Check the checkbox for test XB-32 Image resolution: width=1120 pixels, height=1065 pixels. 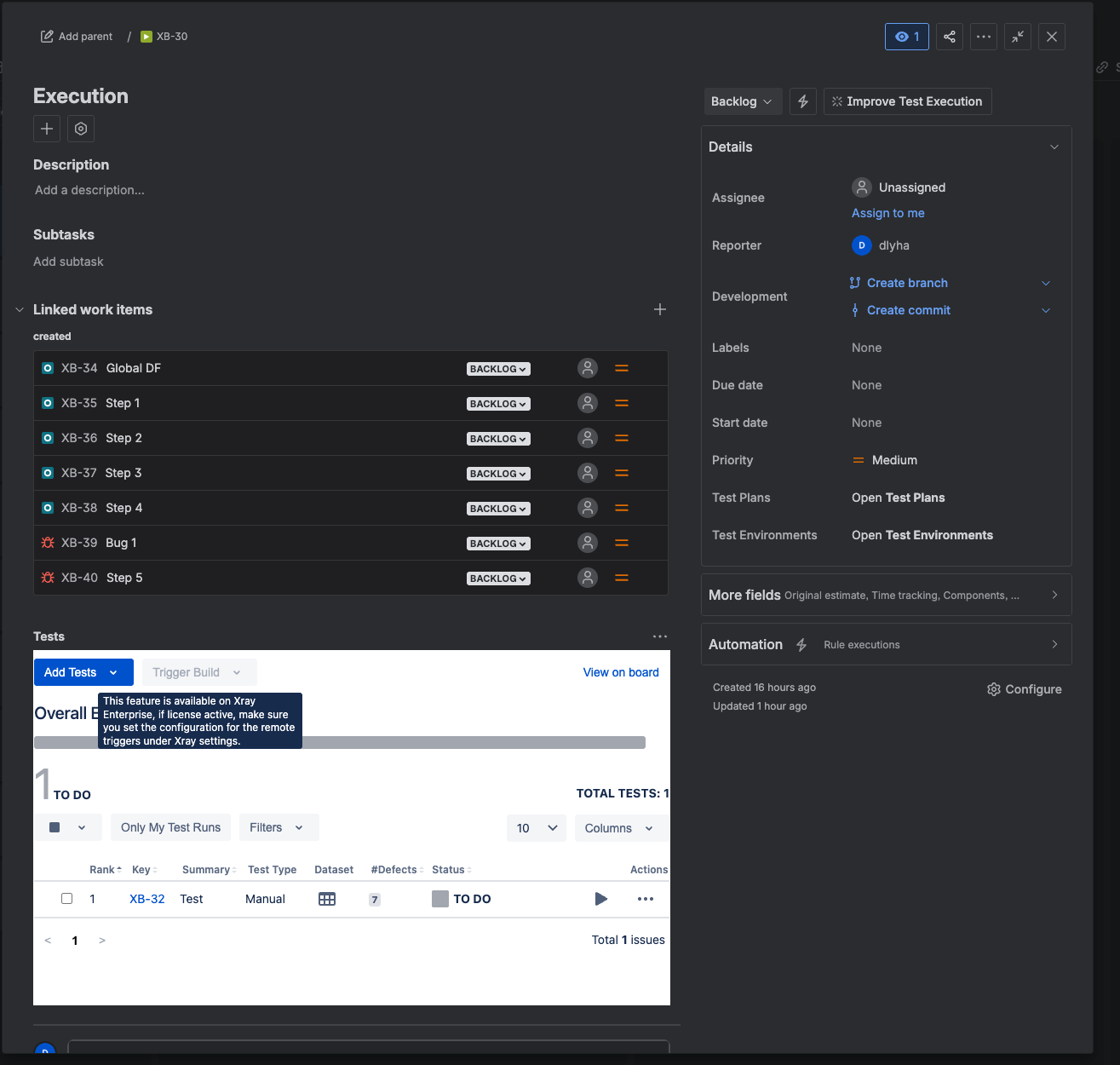[67, 899]
